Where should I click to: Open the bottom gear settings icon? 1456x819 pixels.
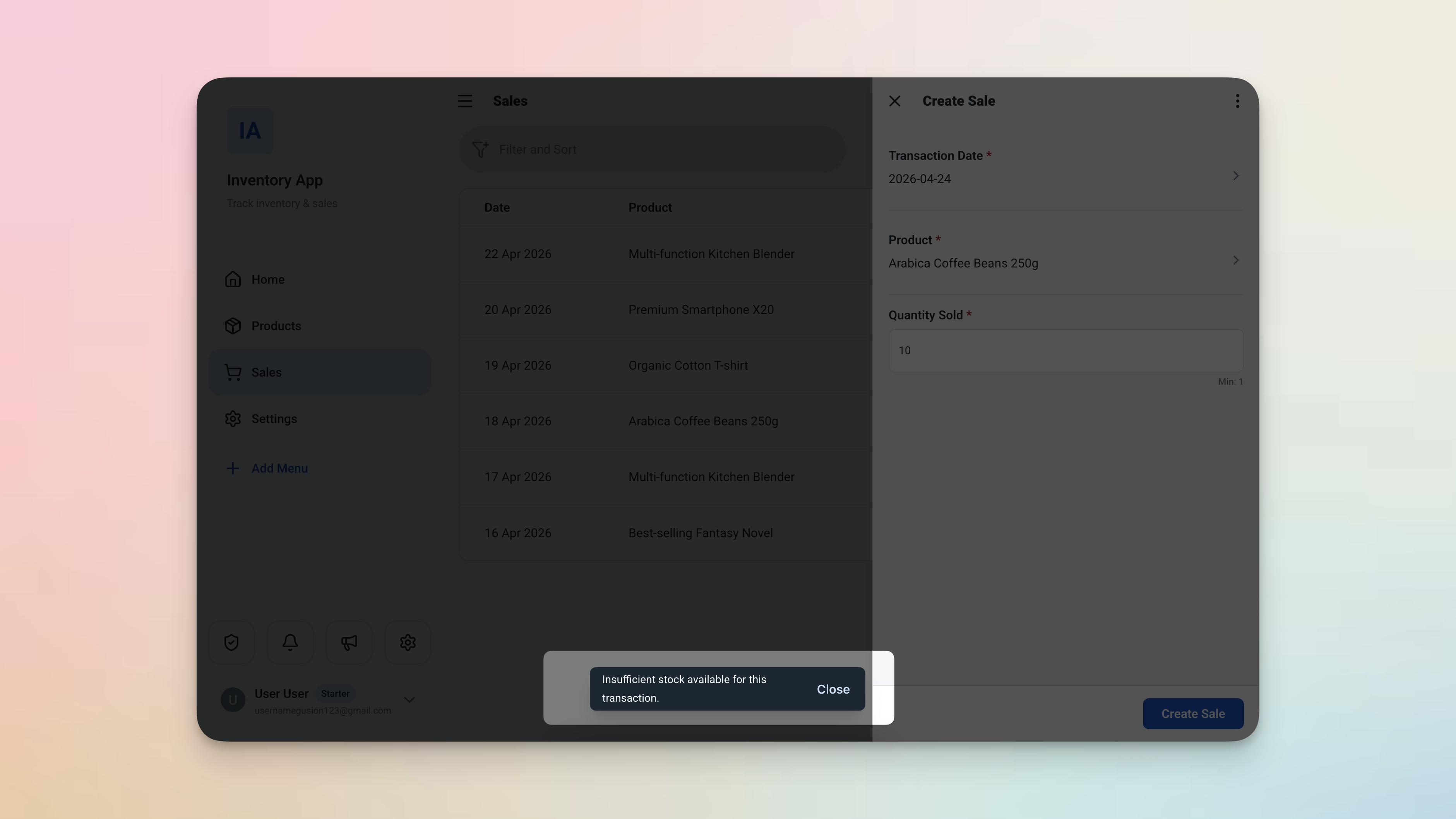[x=408, y=642]
